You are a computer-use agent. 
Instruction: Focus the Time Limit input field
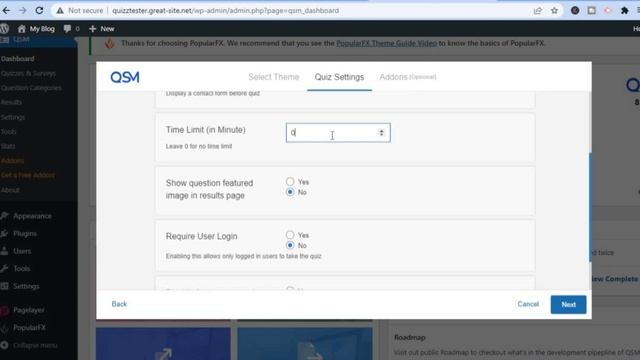tap(338, 133)
